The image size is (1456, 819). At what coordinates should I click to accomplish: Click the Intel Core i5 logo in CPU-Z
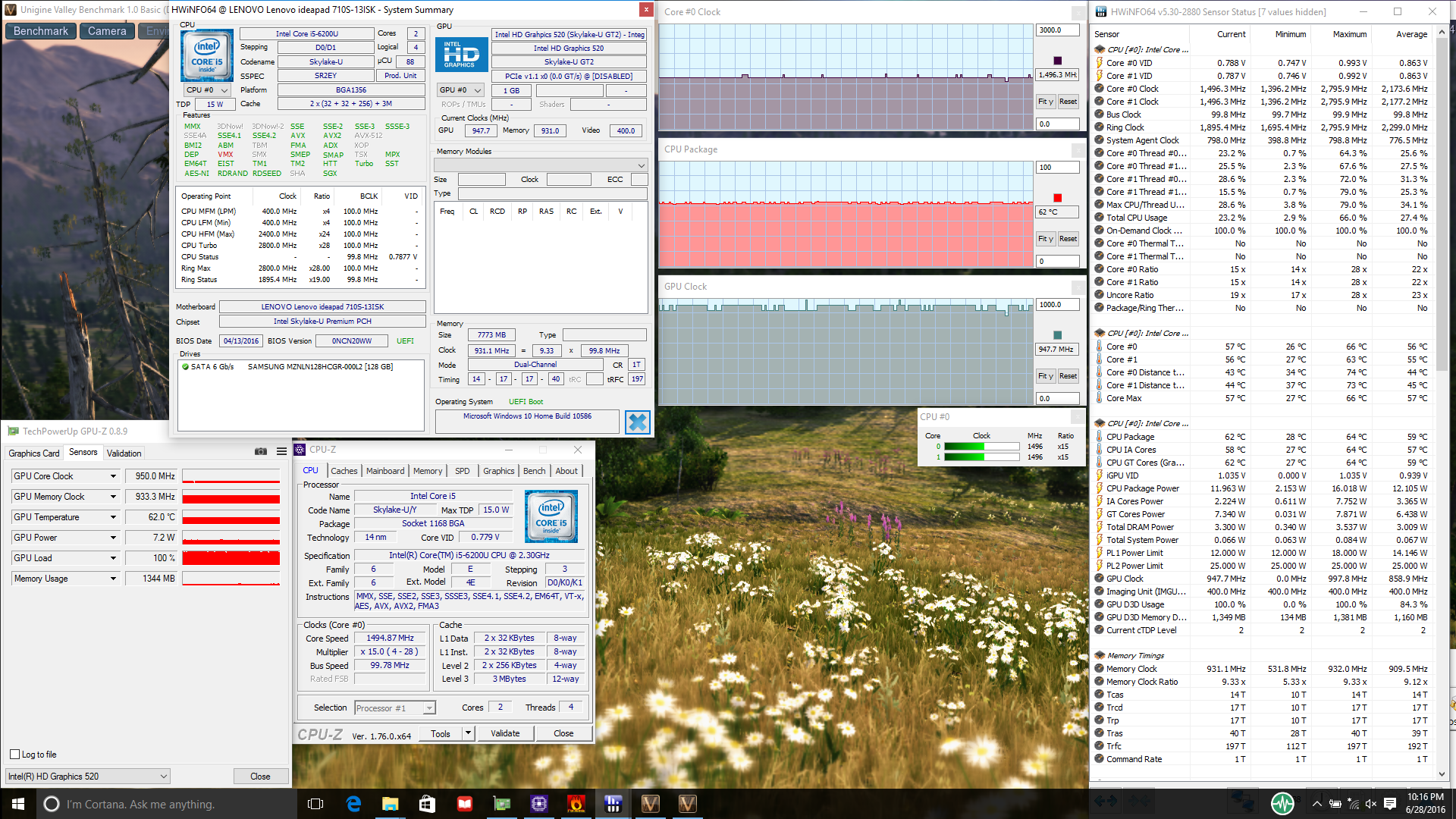[551, 516]
